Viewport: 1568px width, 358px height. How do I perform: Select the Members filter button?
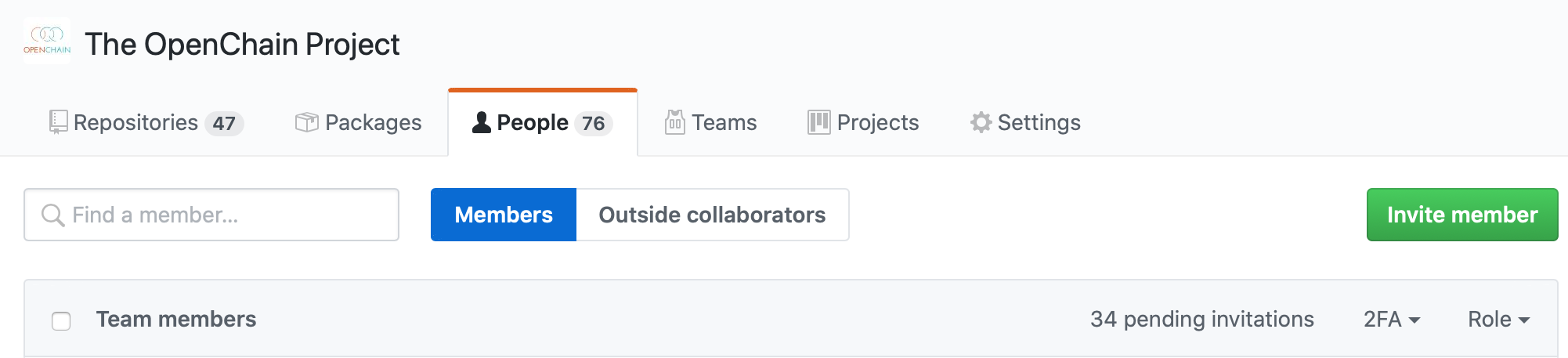click(504, 215)
